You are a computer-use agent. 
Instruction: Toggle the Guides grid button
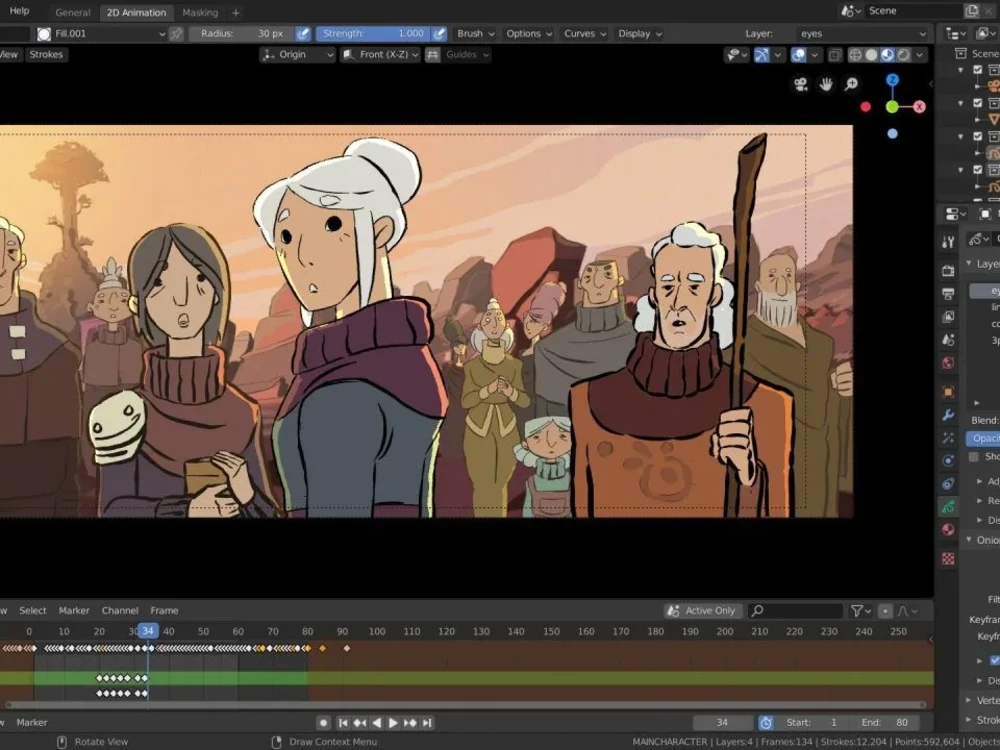(432, 55)
